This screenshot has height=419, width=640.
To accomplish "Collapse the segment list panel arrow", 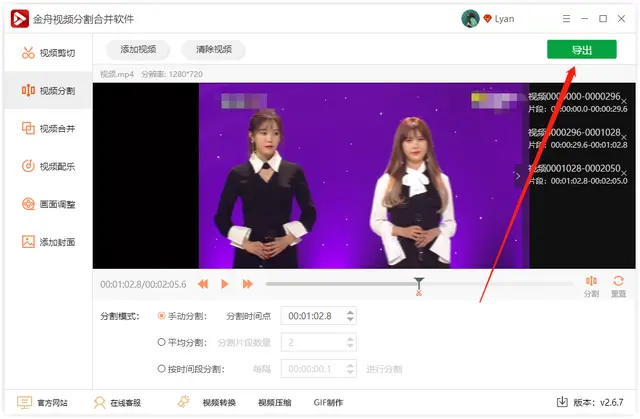I will click(x=518, y=175).
